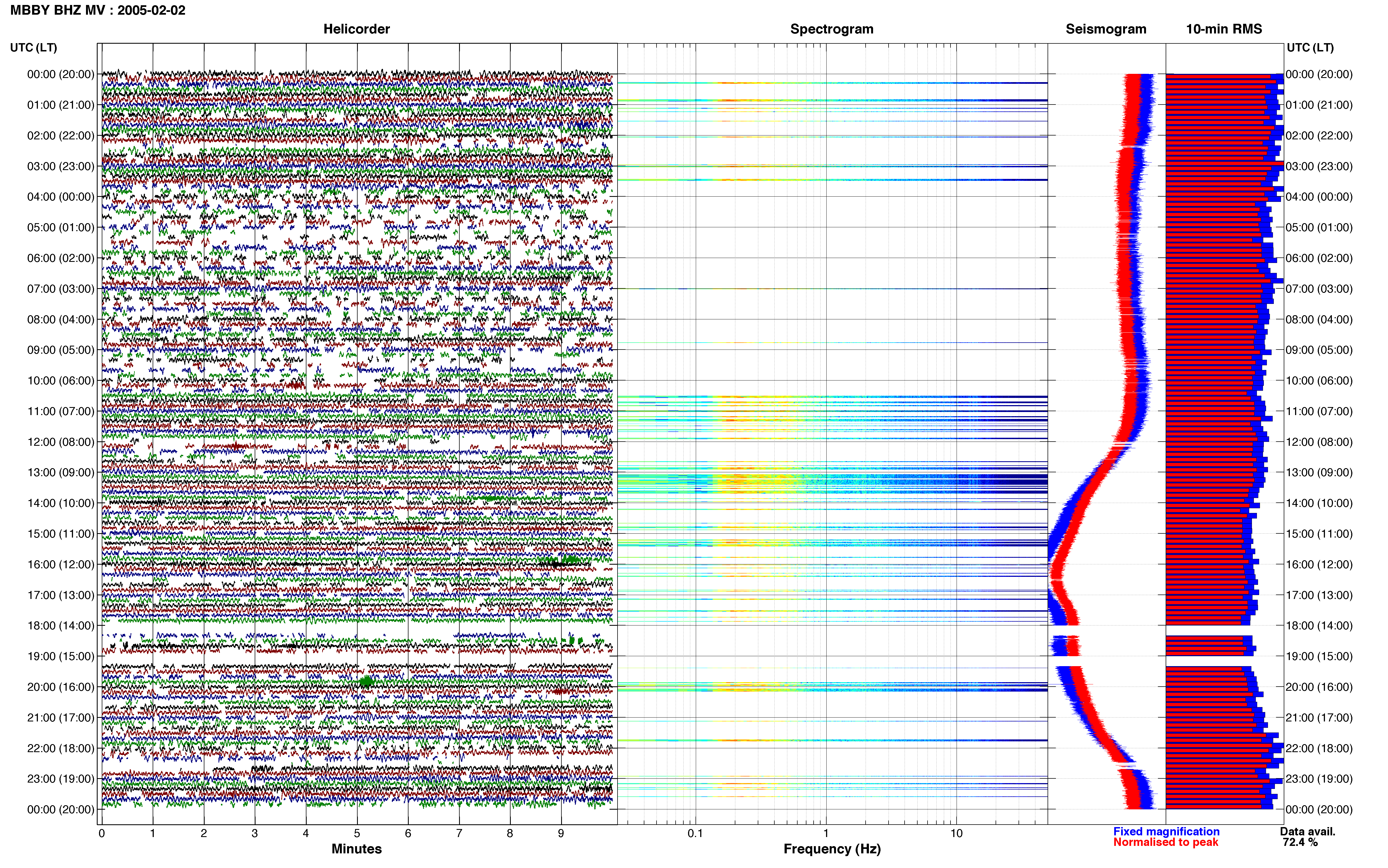
Task: Click the '10-min RMS' panel heading
Action: click(x=1224, y=29)
